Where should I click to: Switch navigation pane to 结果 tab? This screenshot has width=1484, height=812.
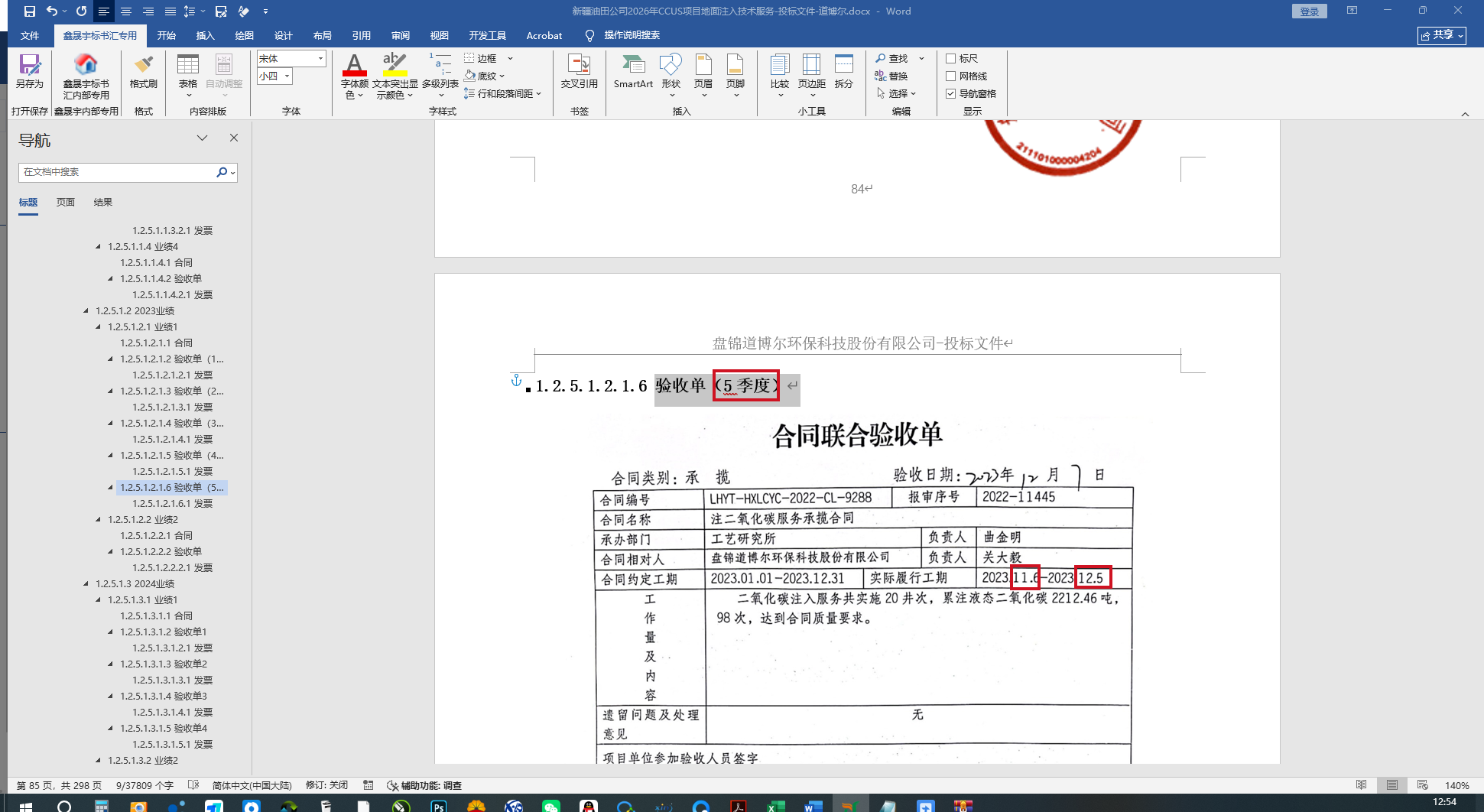103,202
